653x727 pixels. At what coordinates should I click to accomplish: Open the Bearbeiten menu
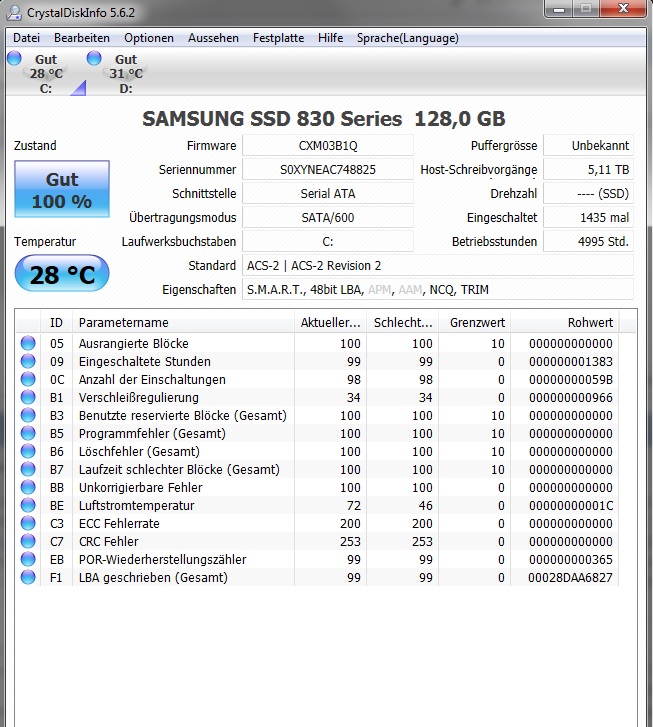(82, 38)
